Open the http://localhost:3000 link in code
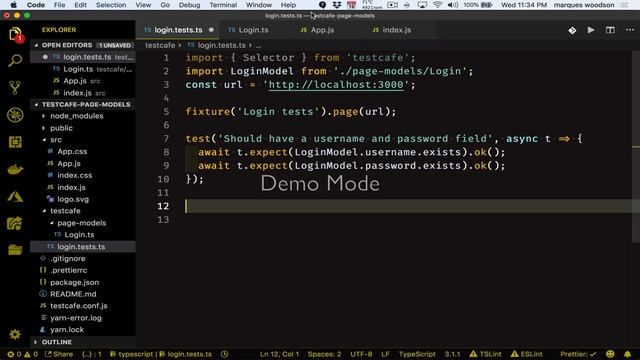Screen dimensions: 640x360 (336, 84)
